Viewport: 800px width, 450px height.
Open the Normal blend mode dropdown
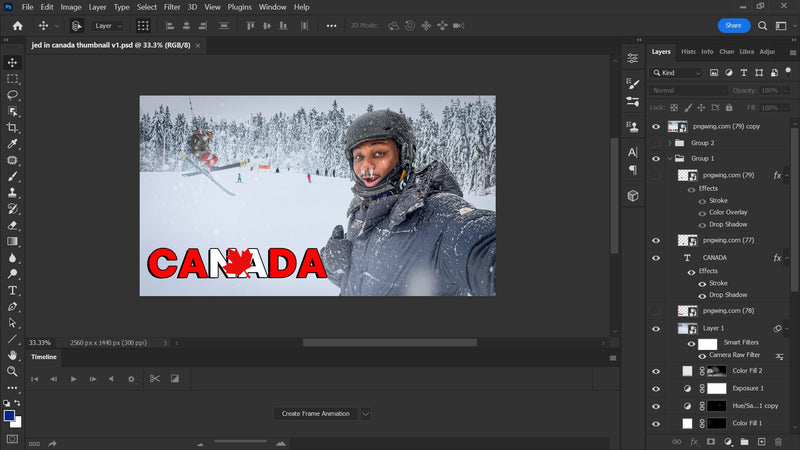coord(689,90)
